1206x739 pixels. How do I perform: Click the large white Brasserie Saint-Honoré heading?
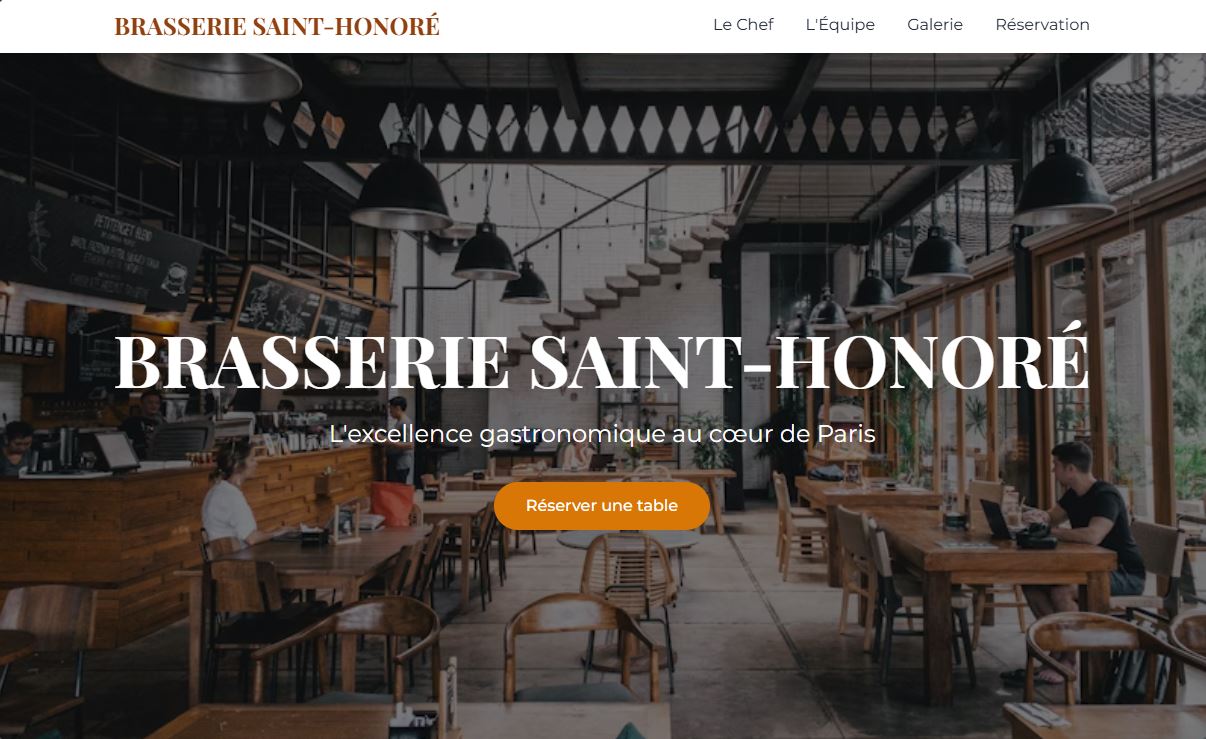tap(602, 361)
